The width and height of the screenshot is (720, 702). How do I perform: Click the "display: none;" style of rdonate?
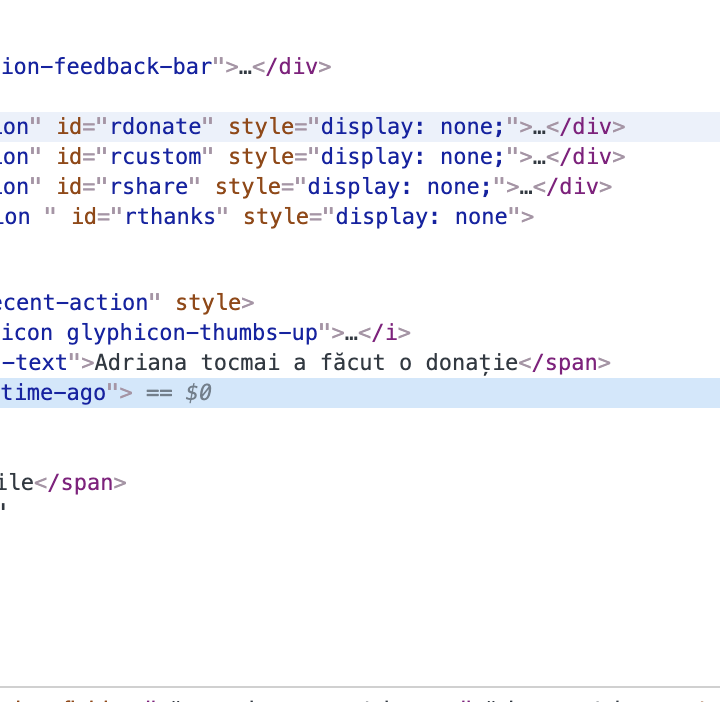(412, 127)
